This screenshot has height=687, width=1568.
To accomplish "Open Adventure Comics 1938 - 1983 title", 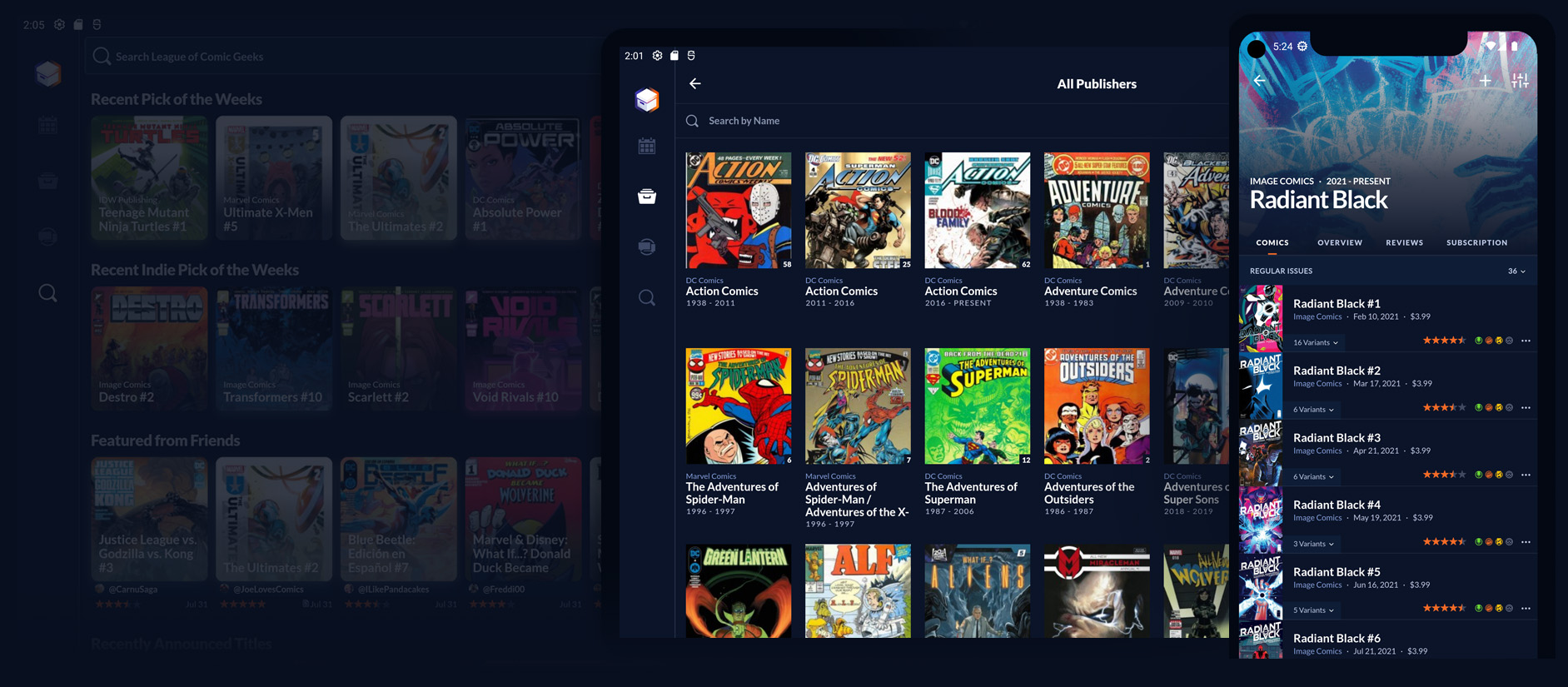I will pos(1090,291).
